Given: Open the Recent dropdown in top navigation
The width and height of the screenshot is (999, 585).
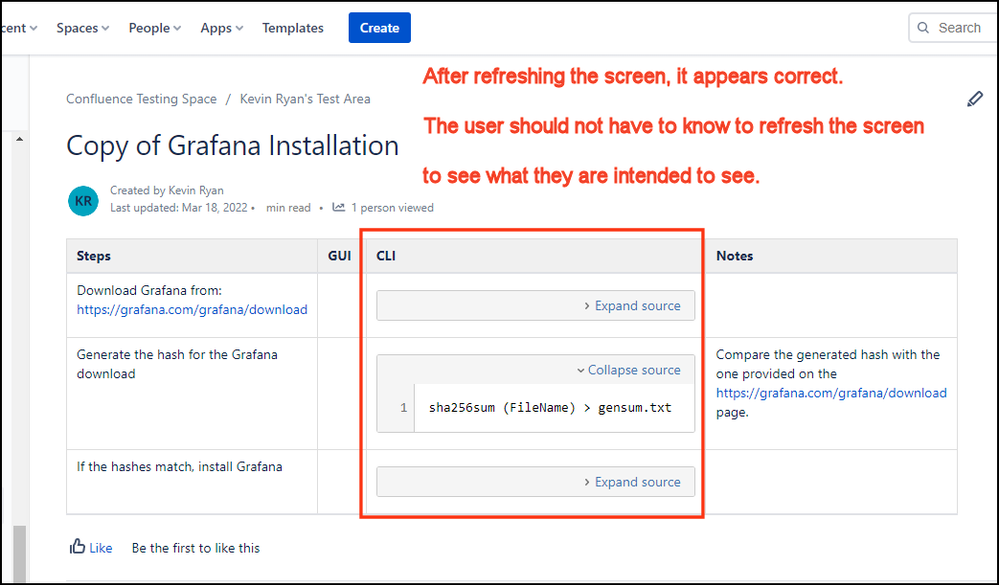Looking at the screenshot, I should pos(19,28).
